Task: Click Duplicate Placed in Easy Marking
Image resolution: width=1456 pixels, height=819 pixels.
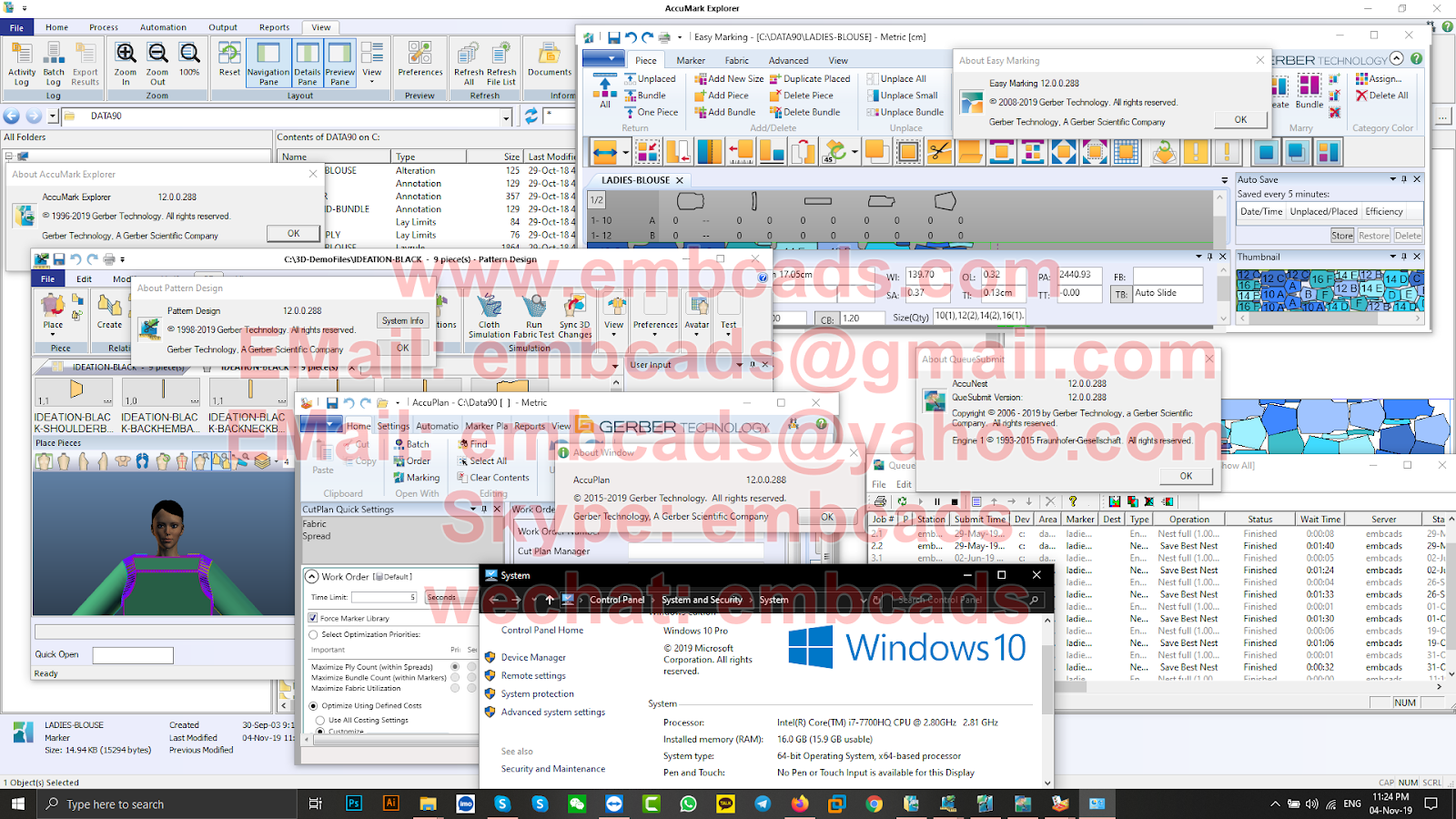Action: (x=810, y=79)
